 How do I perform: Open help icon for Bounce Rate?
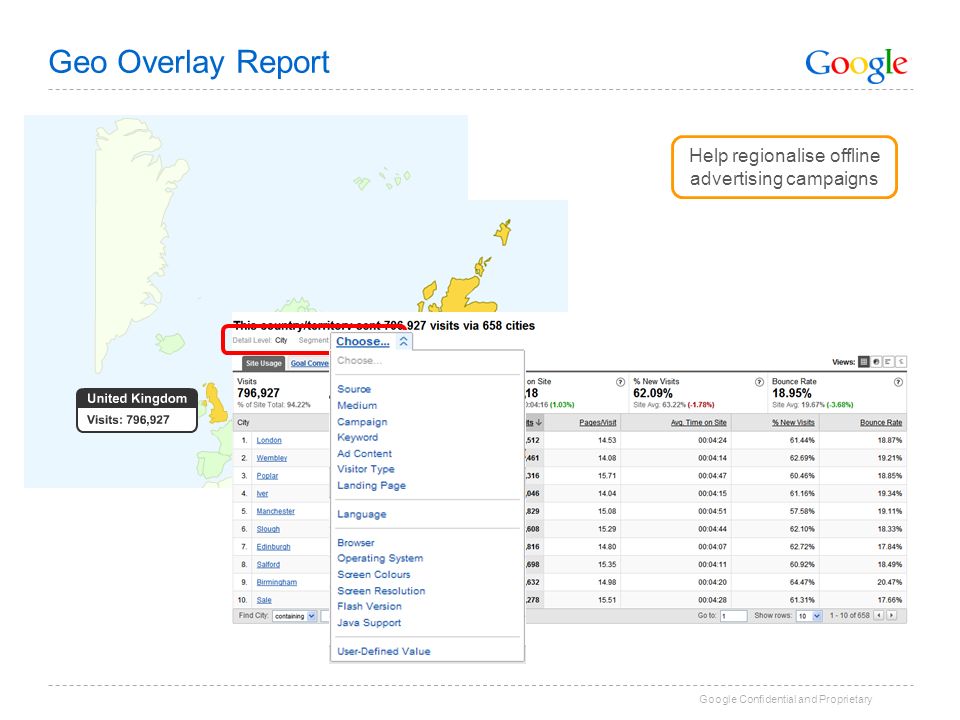pyautogui.click(x=898, y=381)
